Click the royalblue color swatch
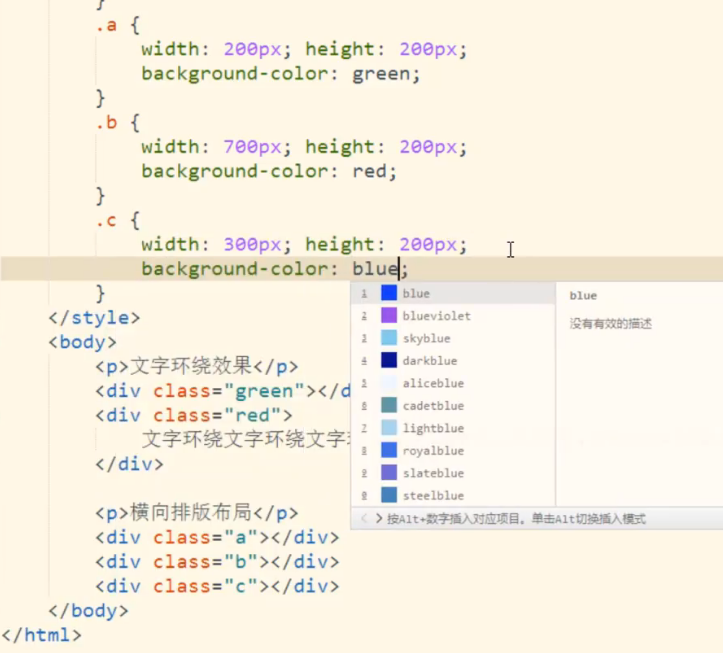The width and height of the screenshot is (723, 653). pos(389,450)
